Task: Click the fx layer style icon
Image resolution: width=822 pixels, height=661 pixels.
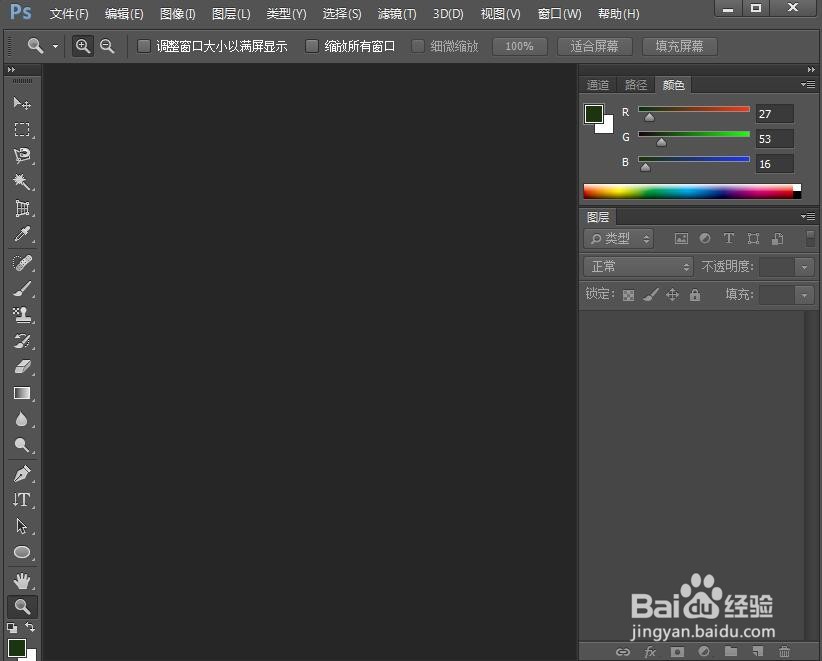Action: click(650, 652)
